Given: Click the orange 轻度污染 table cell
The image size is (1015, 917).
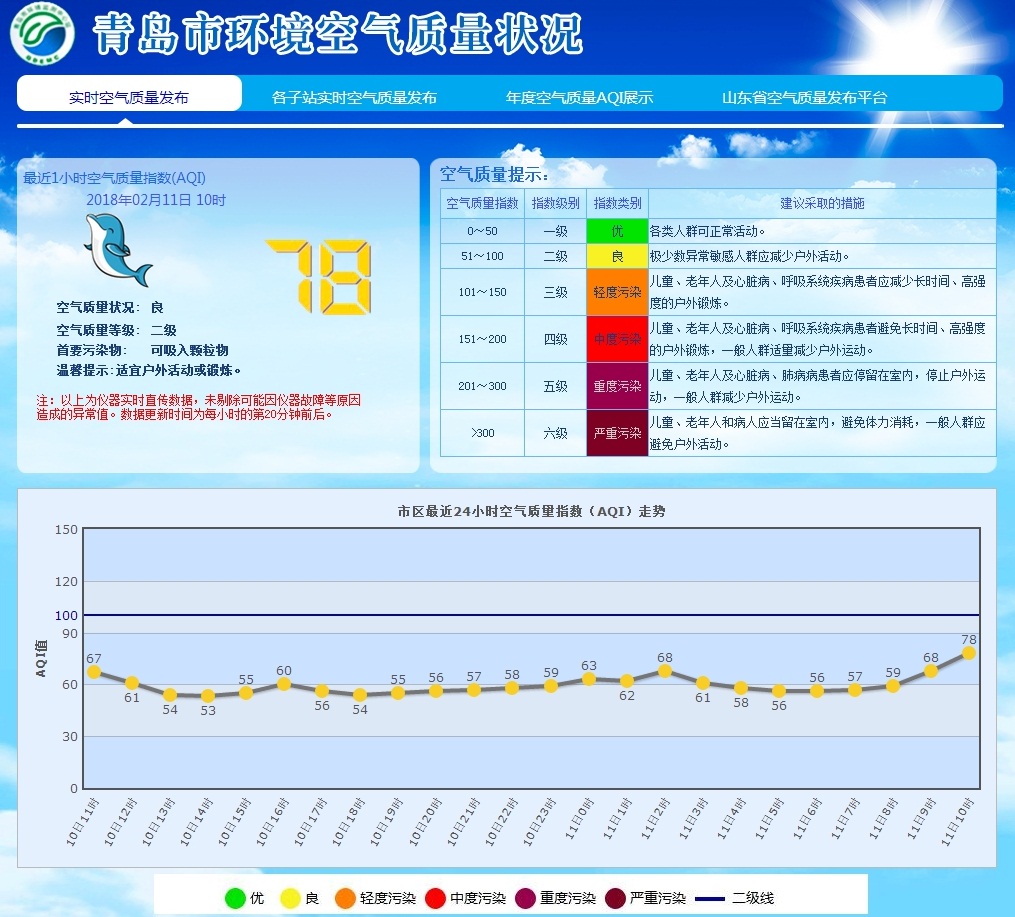Looking at the screenshot, I should tap(617, 292).
